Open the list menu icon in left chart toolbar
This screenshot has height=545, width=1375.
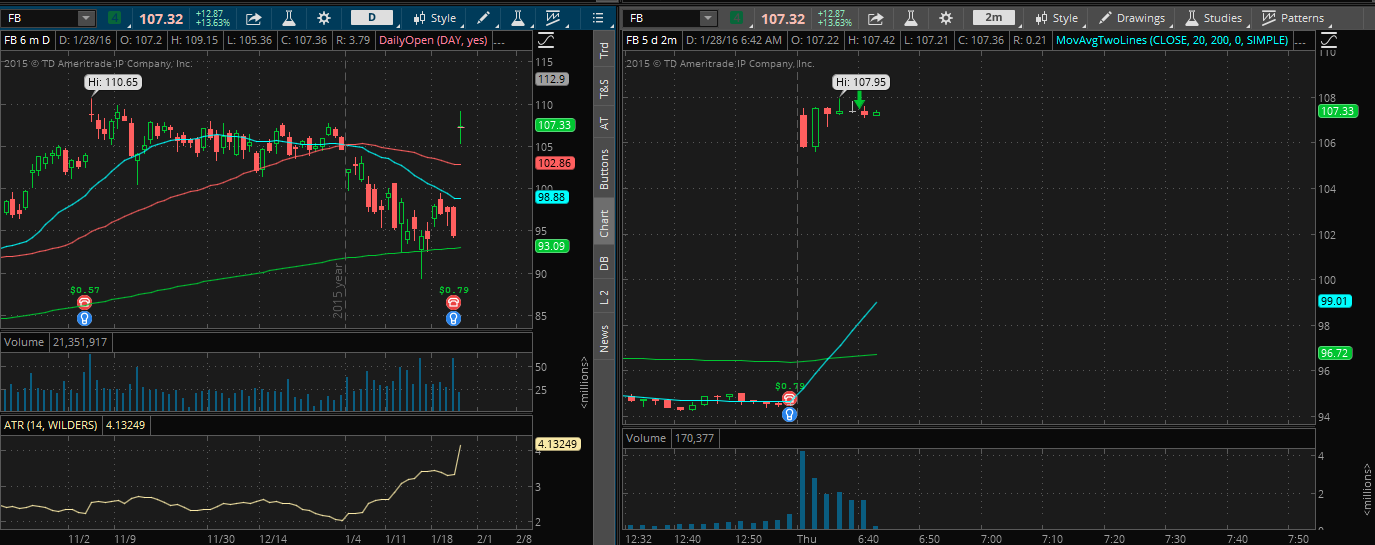[x=599, y=18]
